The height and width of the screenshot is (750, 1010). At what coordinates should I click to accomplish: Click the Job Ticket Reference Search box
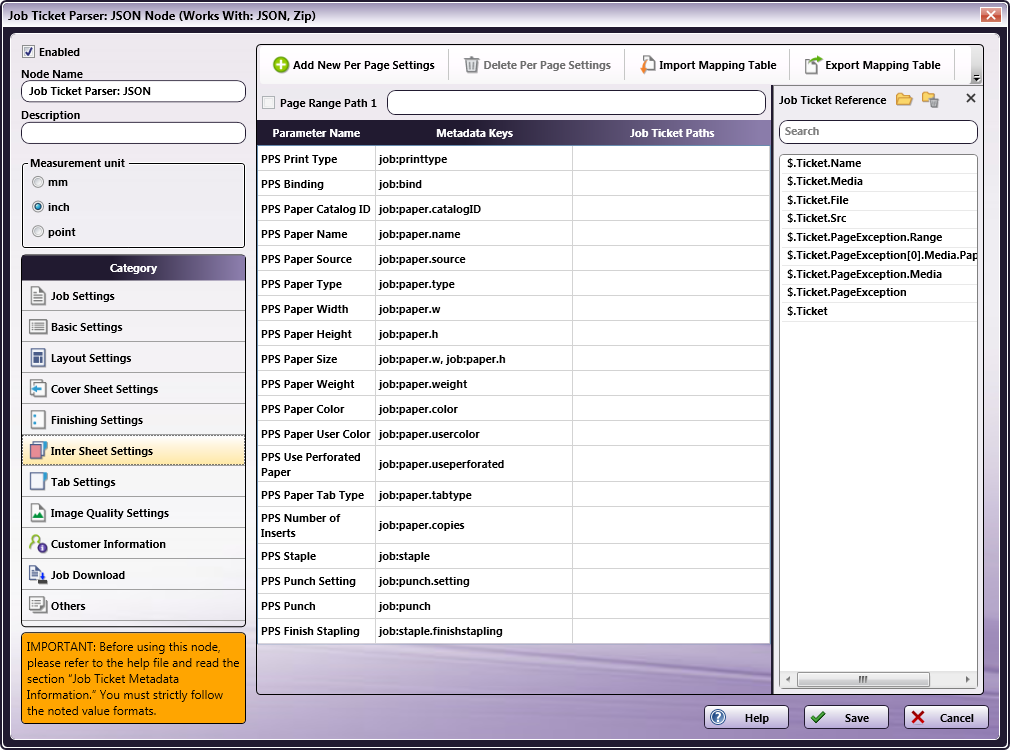coord(878,131)
